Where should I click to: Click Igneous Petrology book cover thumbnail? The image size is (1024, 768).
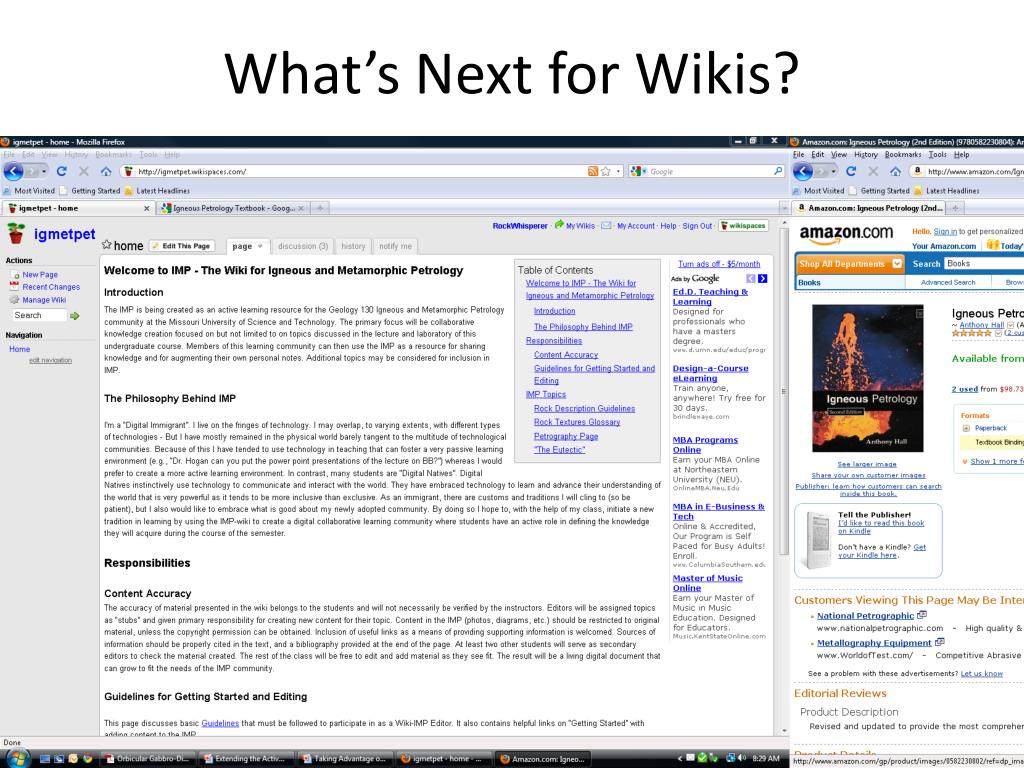point(867,378)
